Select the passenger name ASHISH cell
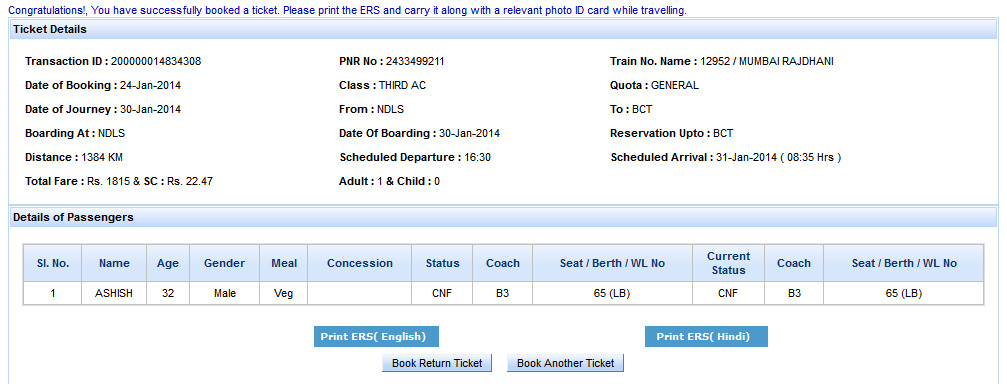Screen dimensions: 1007x384 [114, 293]
